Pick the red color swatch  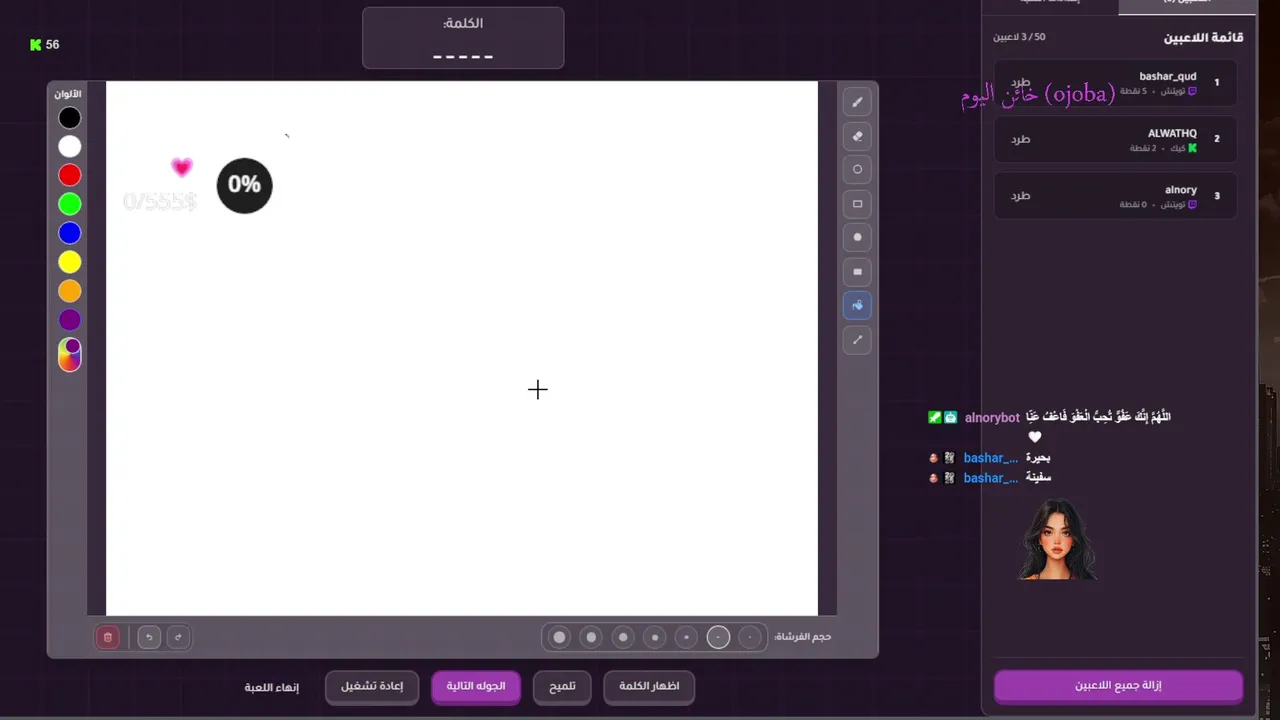tap(69, 176)
